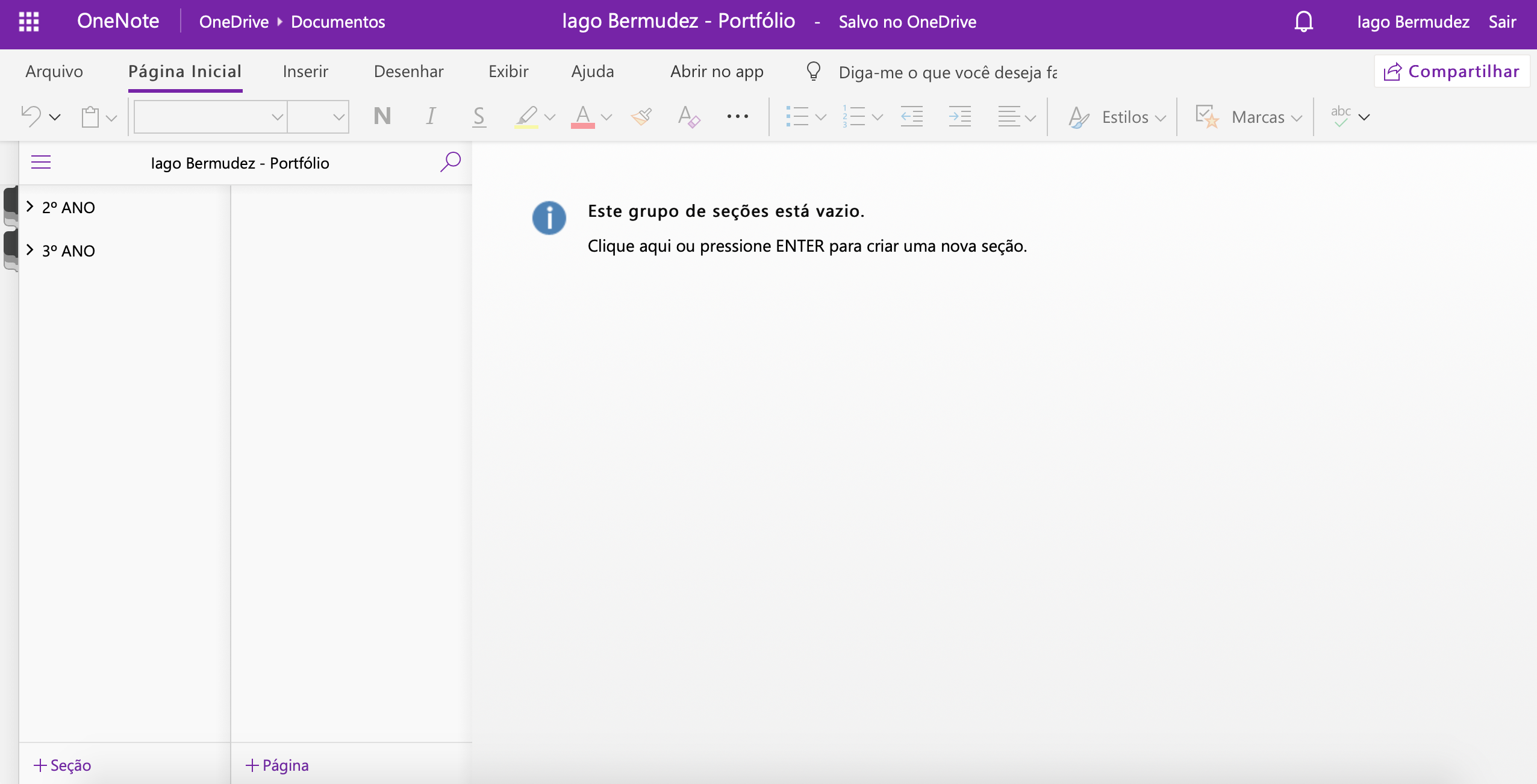This screenshot has width=1537, height=784.
Task: Open numbering style dropdown arrow
Action: point(877,117)
